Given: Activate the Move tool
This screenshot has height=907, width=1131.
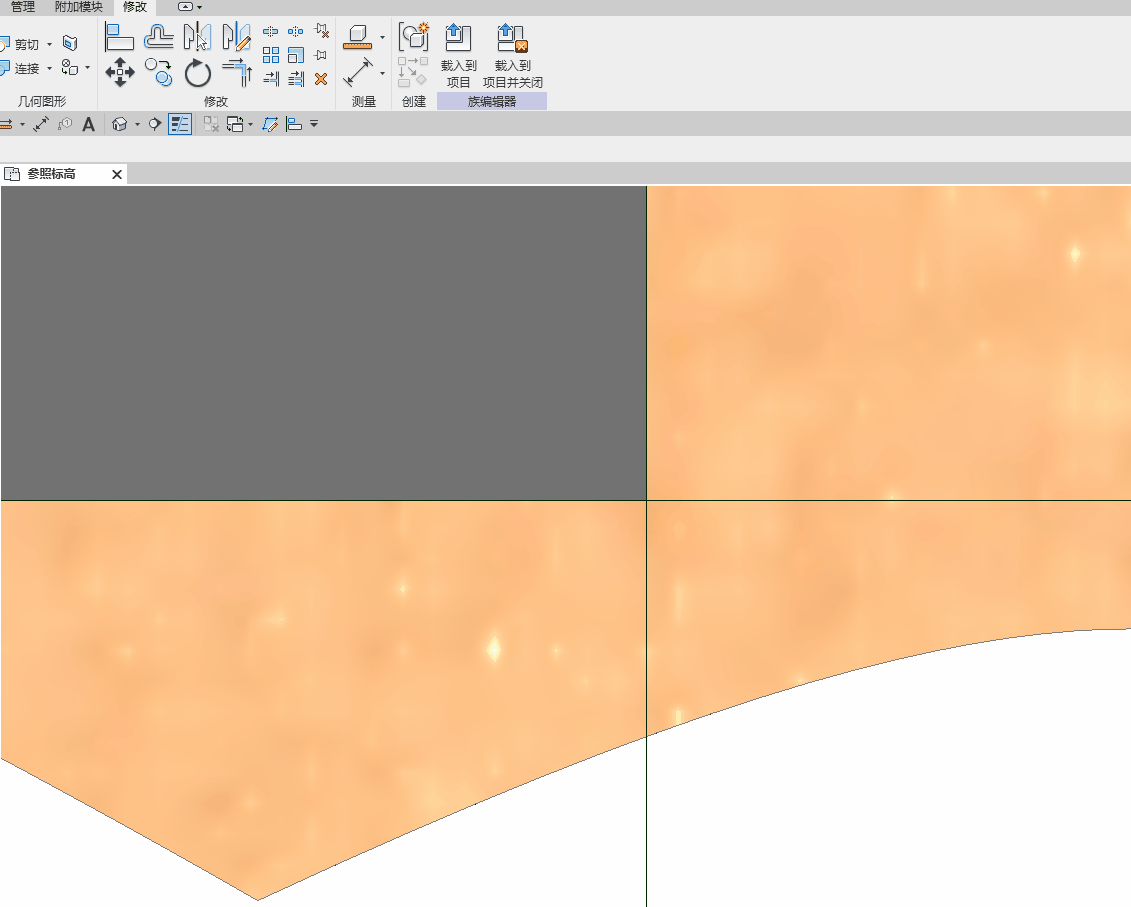Looking at the screenshot, I should [120, 72].
